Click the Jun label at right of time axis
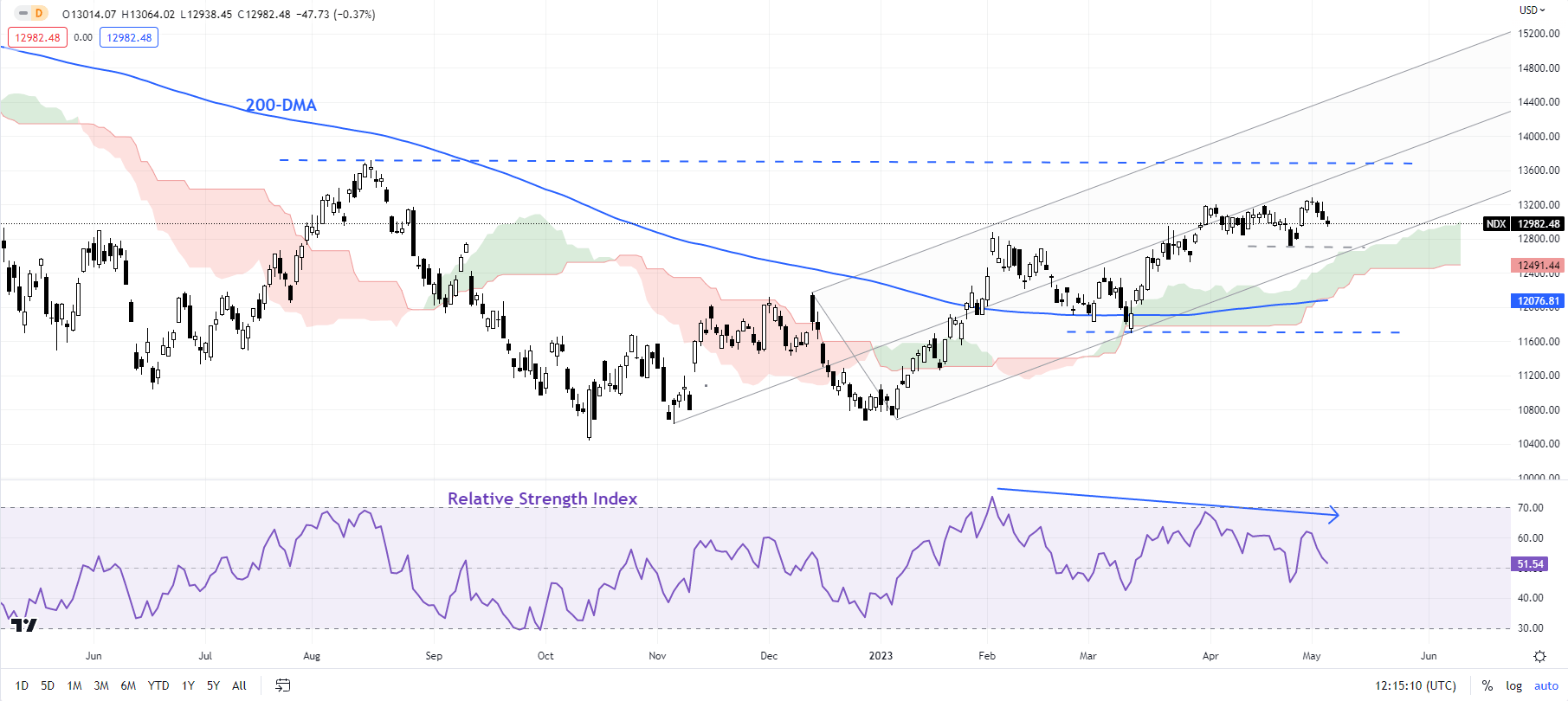This screenshot has height=701, width=1568. [x=1429, y=656]
